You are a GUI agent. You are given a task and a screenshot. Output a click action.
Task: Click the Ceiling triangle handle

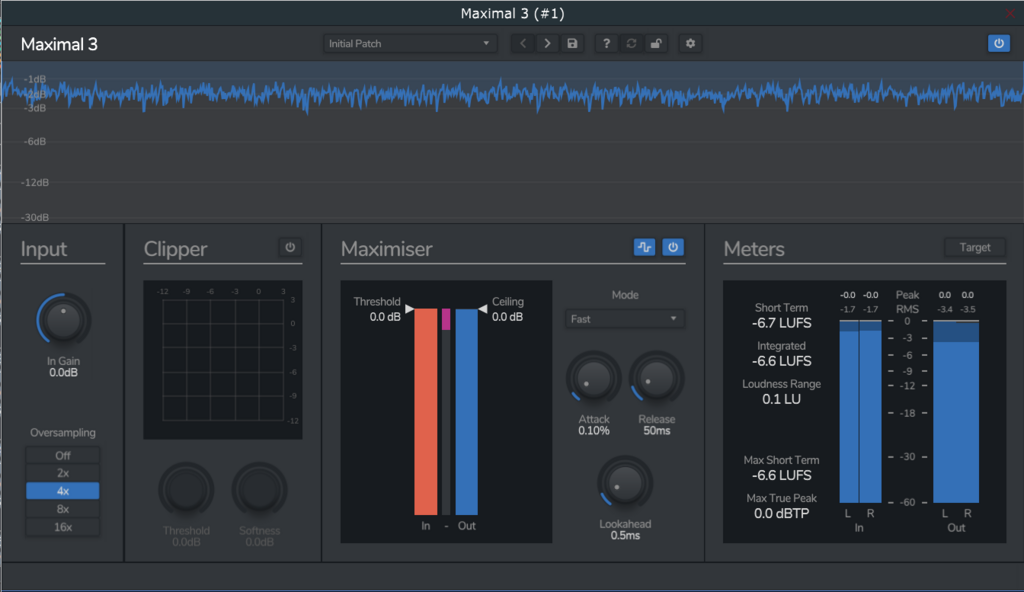click(483, 308)
